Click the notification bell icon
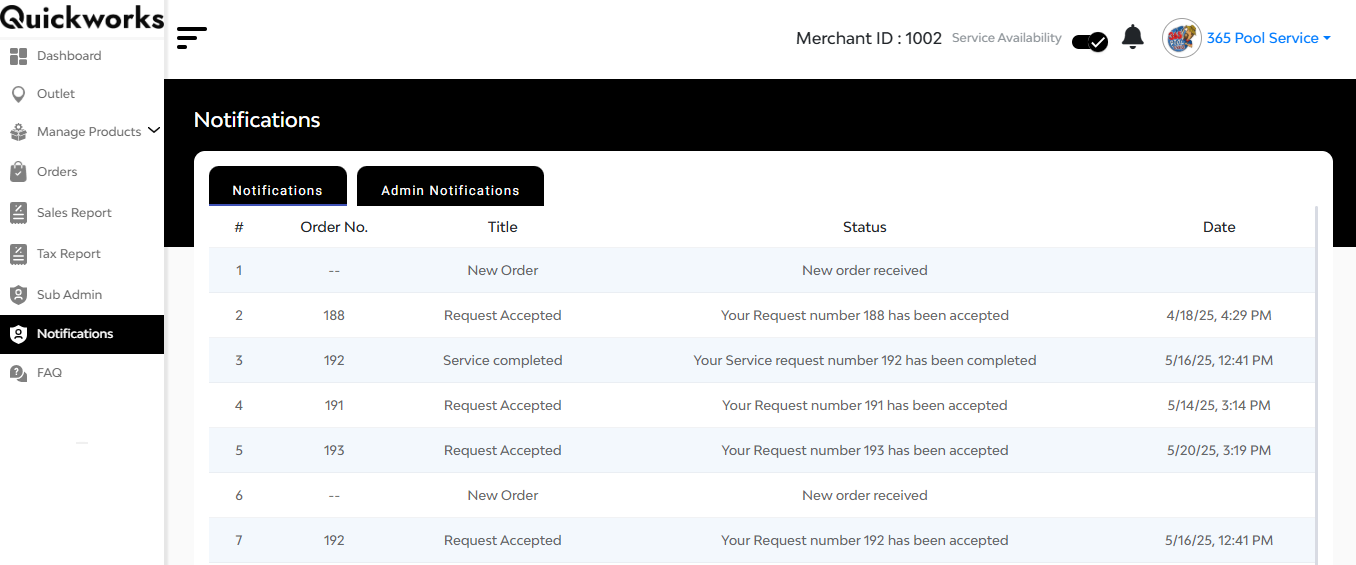 tap(1132, 38)
